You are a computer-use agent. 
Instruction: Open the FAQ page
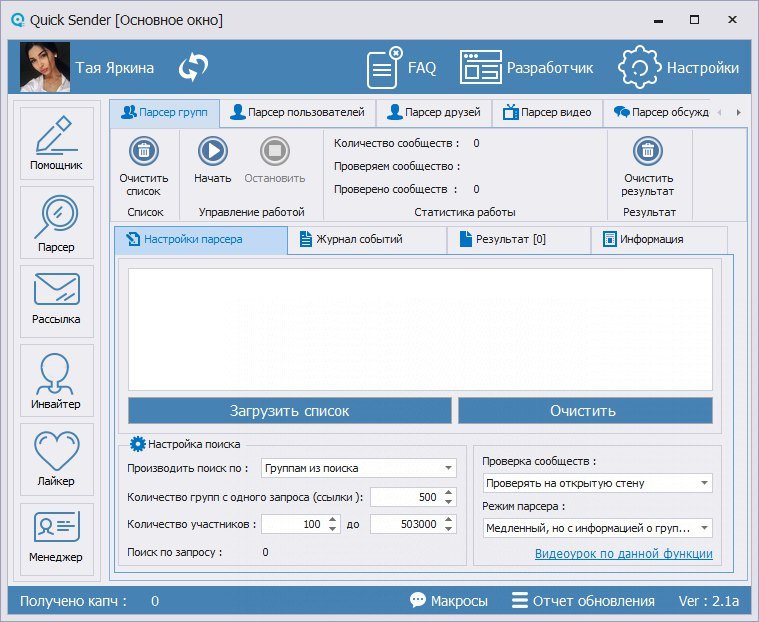tap(402, 68)
